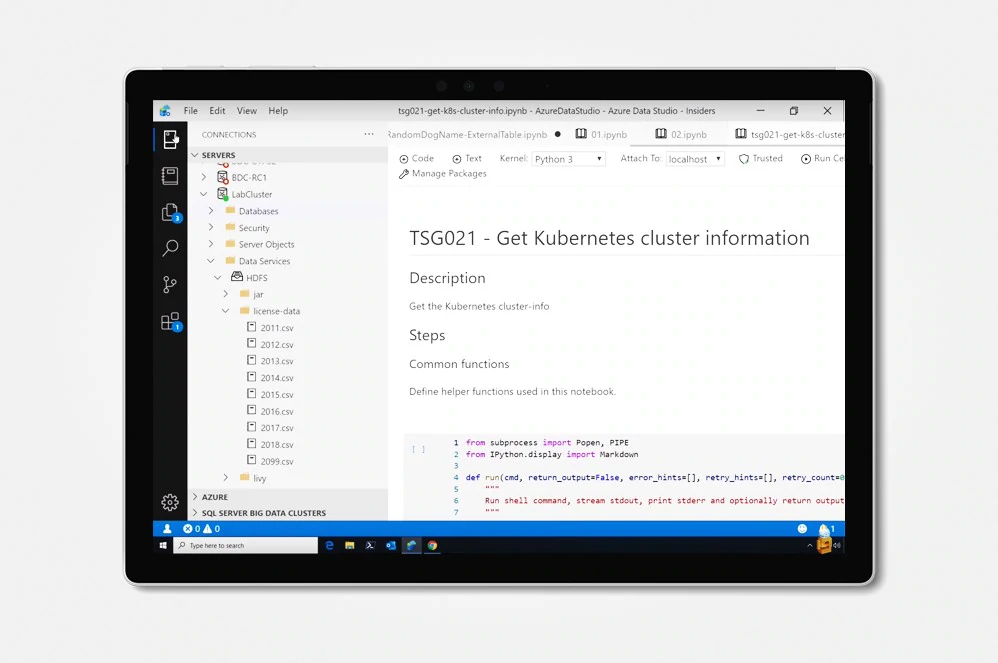Image resolution: width=998 pixels, height=663 pixels.
Task: Run the first code cell bracket
Action: (418, 449)
